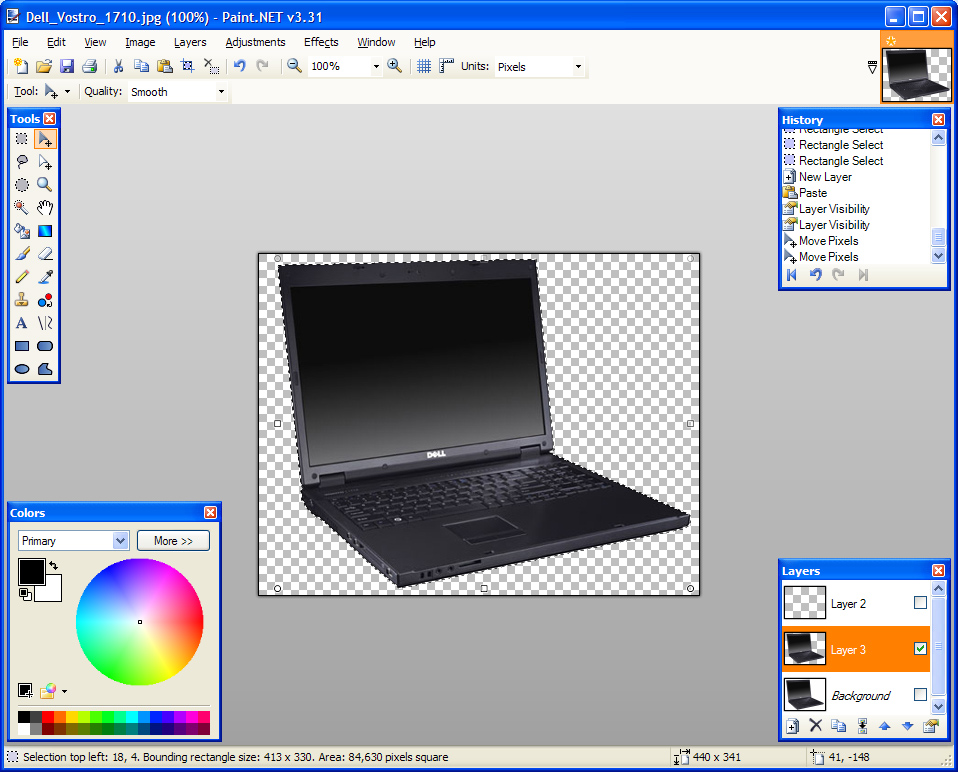This screenshot has height=772, width=958.
Task: Select the Color Picker eyedropper tool
Action: [x=45, y=277]
